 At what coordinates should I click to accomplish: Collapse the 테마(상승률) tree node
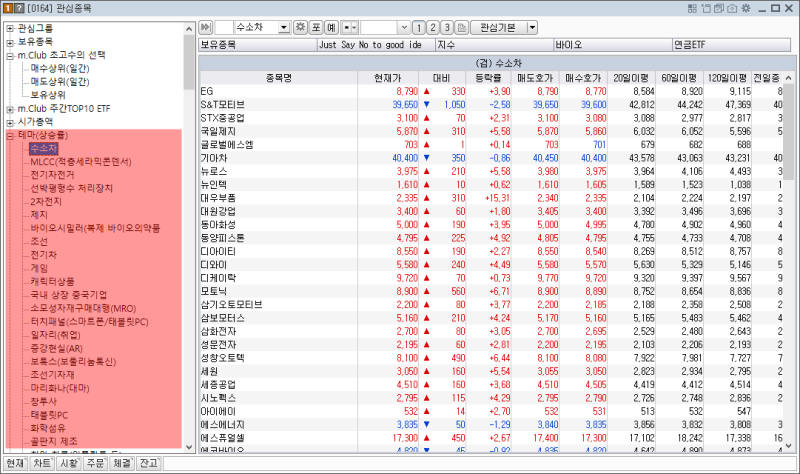pos(10,135)
